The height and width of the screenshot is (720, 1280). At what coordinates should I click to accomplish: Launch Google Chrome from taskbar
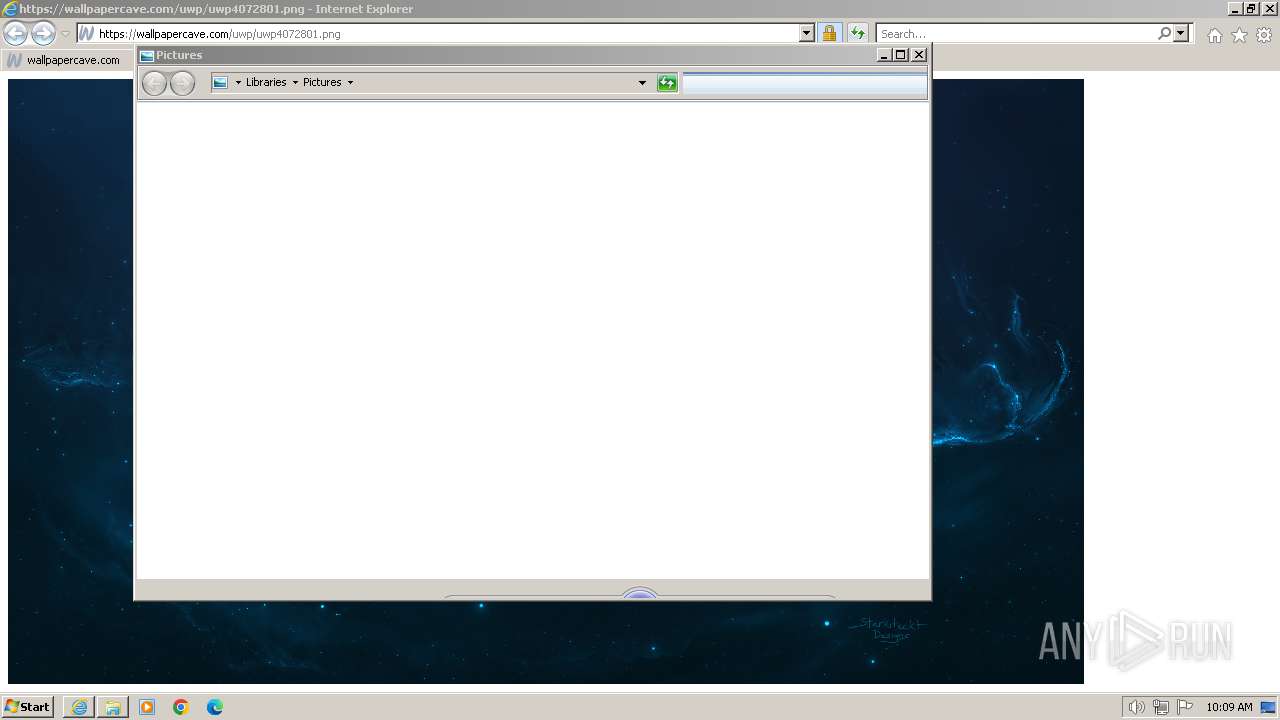(x=181, y=707)
